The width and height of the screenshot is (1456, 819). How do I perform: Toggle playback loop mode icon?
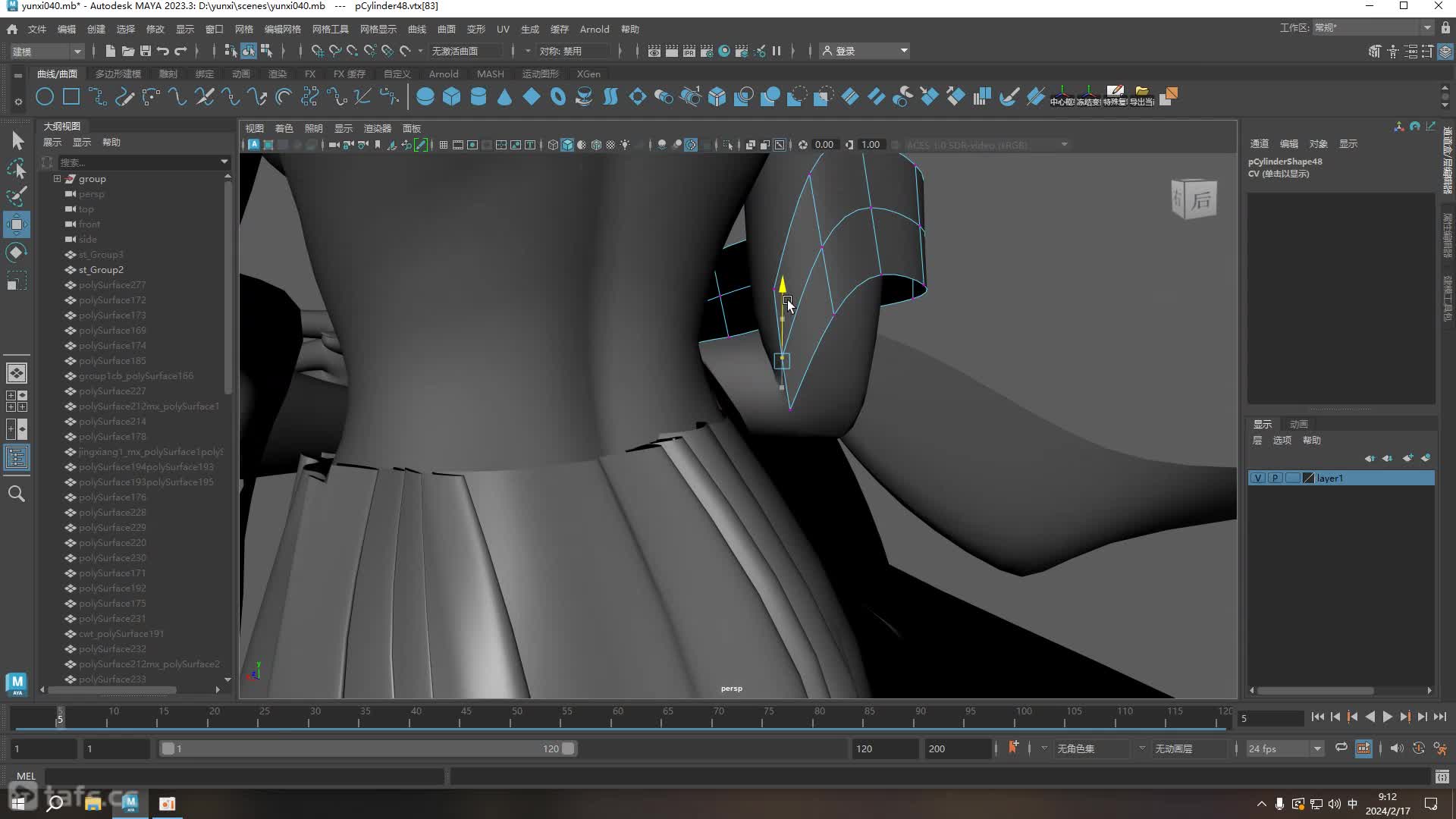click(x=1341, y=748)
